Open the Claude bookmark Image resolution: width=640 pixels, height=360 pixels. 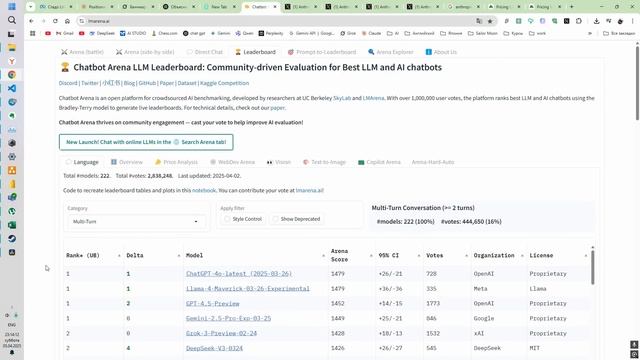(371, 33)
